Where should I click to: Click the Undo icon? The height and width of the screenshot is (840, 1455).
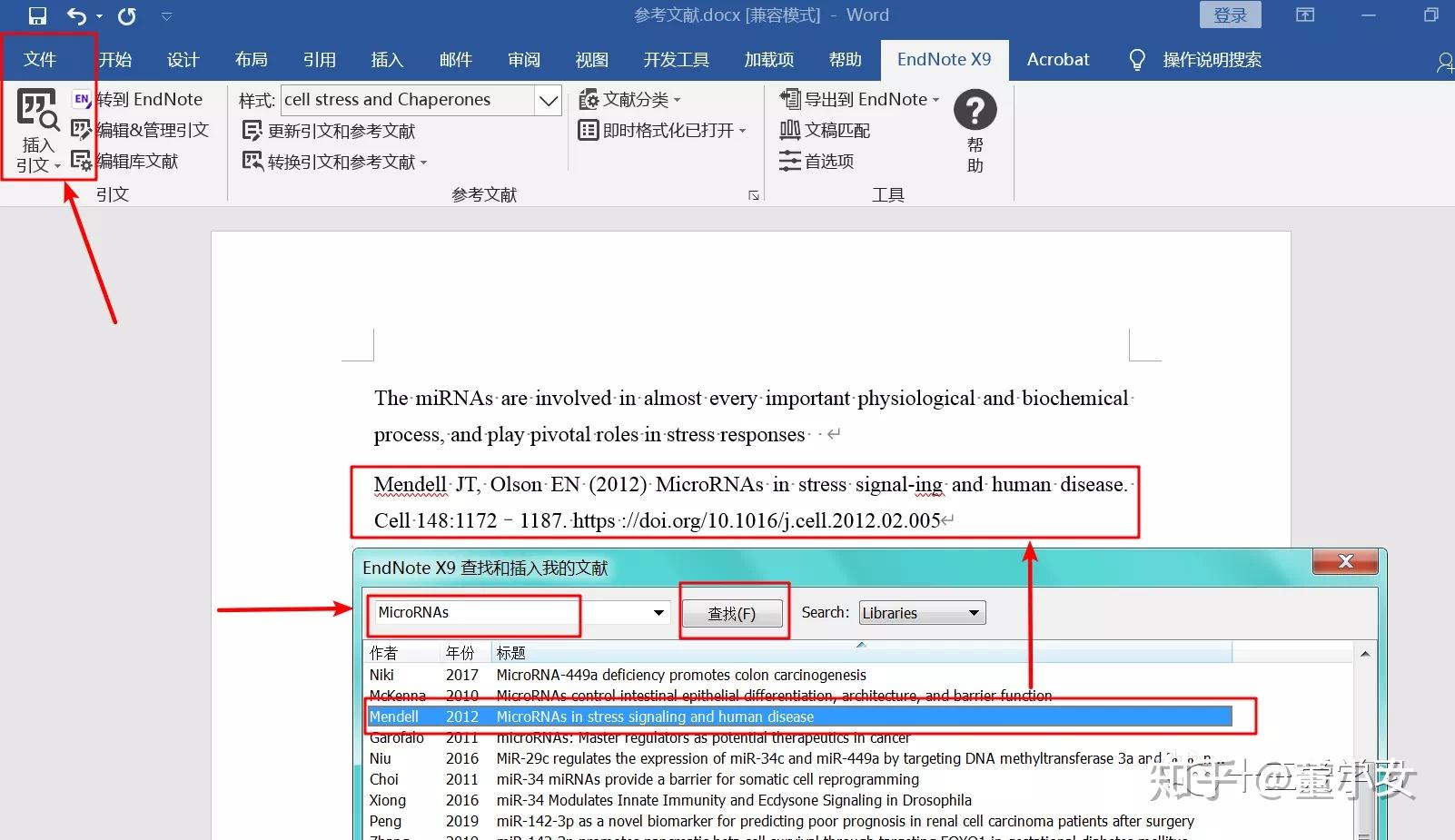coord(75,15)
